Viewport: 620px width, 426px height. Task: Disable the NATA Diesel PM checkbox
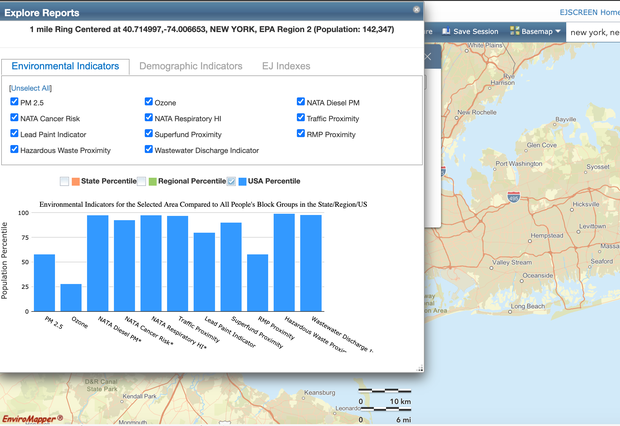point(300,102)
